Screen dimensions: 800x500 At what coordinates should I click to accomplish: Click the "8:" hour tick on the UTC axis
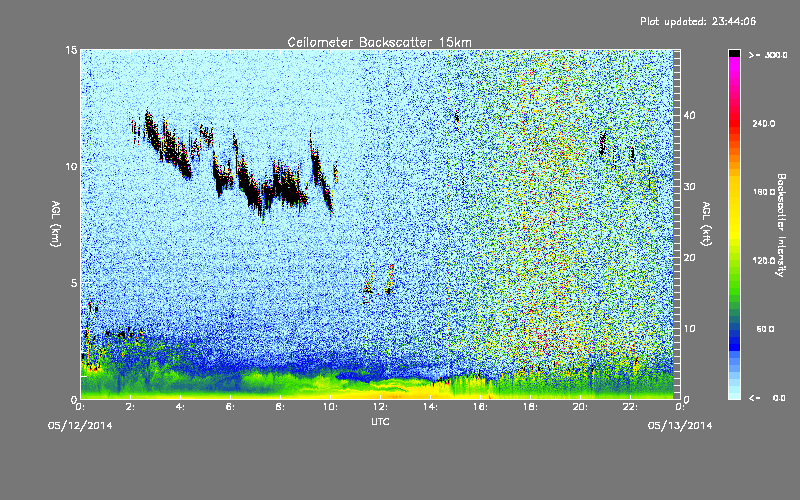281,407
